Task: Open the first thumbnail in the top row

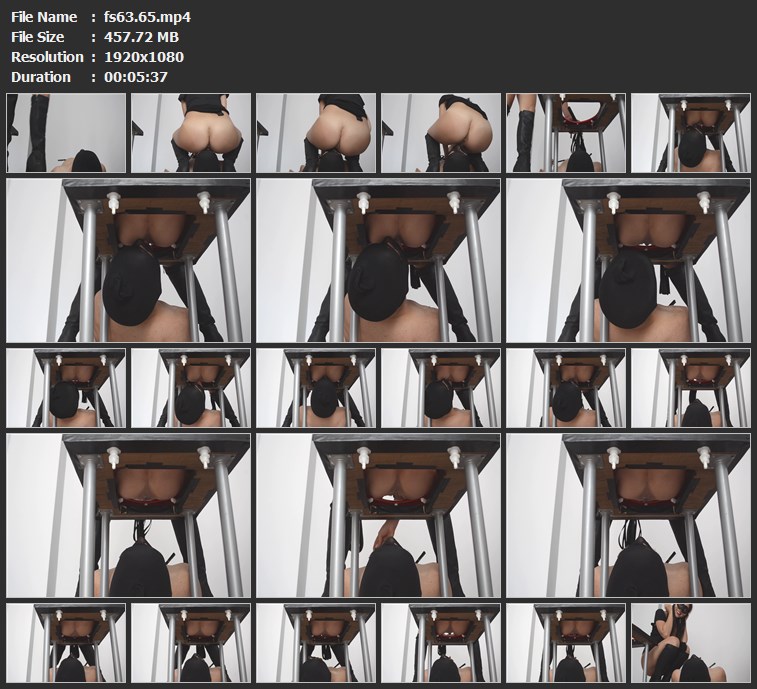Action: (66, 133)
